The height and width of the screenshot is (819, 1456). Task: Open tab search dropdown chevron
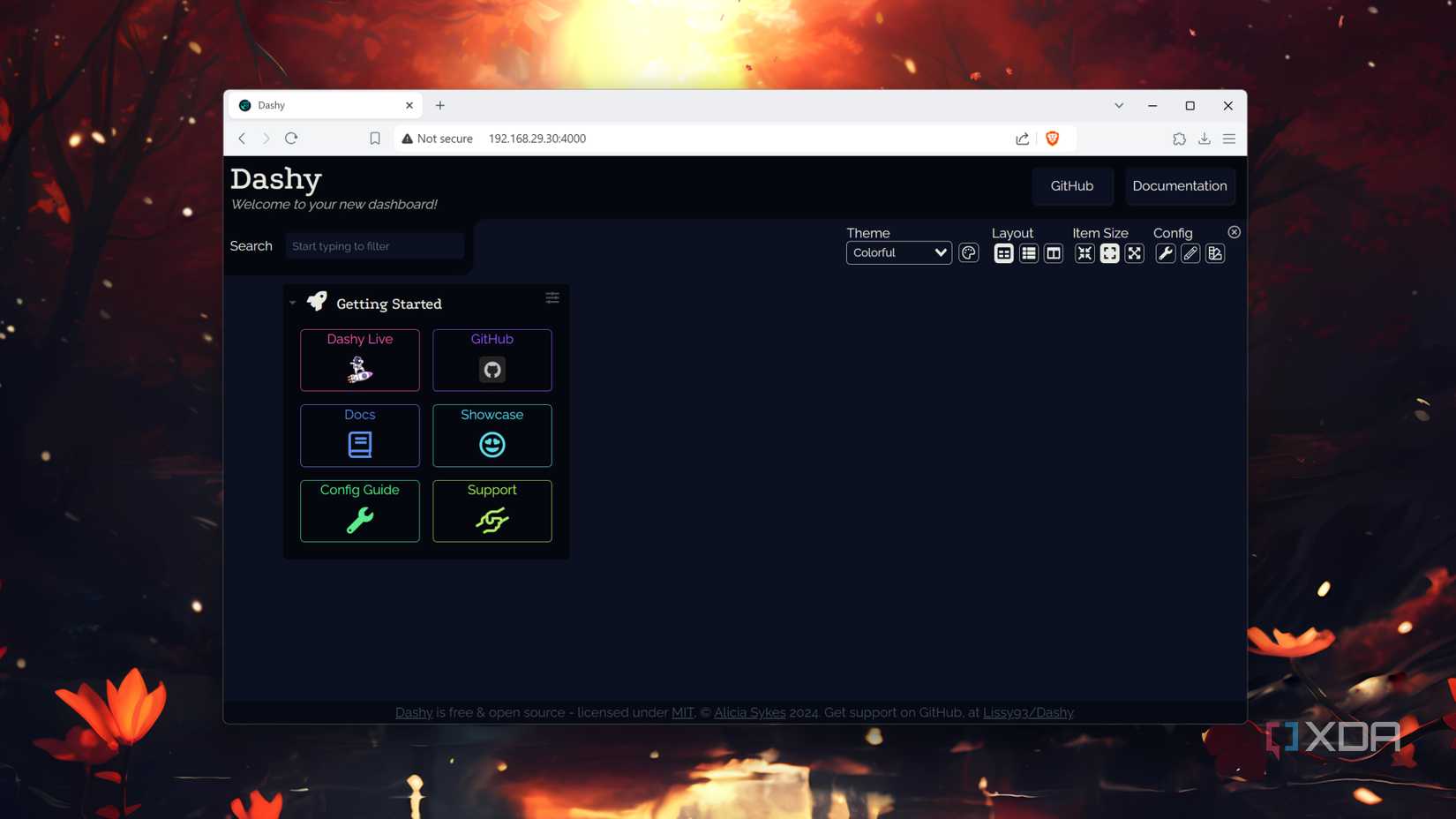tap(1119, 105)
